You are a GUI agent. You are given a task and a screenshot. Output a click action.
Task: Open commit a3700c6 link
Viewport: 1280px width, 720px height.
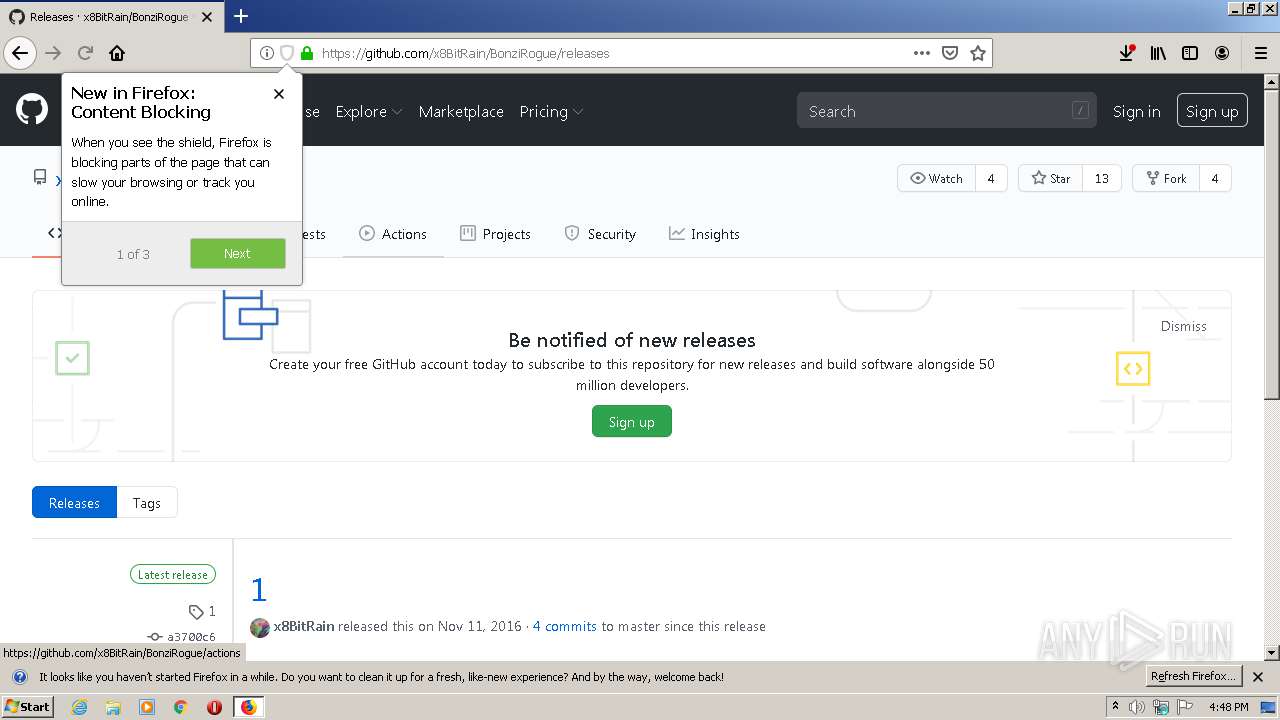point(182,637)
